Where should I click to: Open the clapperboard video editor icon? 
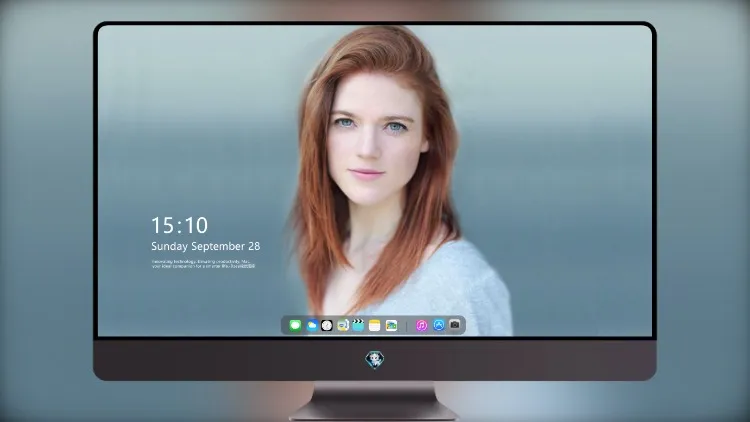(x=358, y=325)
